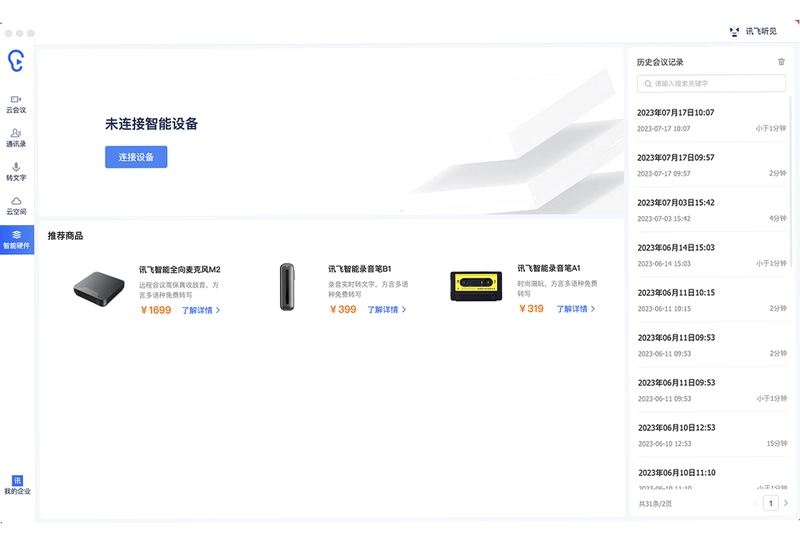Click the 历史会议记录 heading
Image resolution: width=800 pixels, height=543 pixels.
[x=660, y=62]
